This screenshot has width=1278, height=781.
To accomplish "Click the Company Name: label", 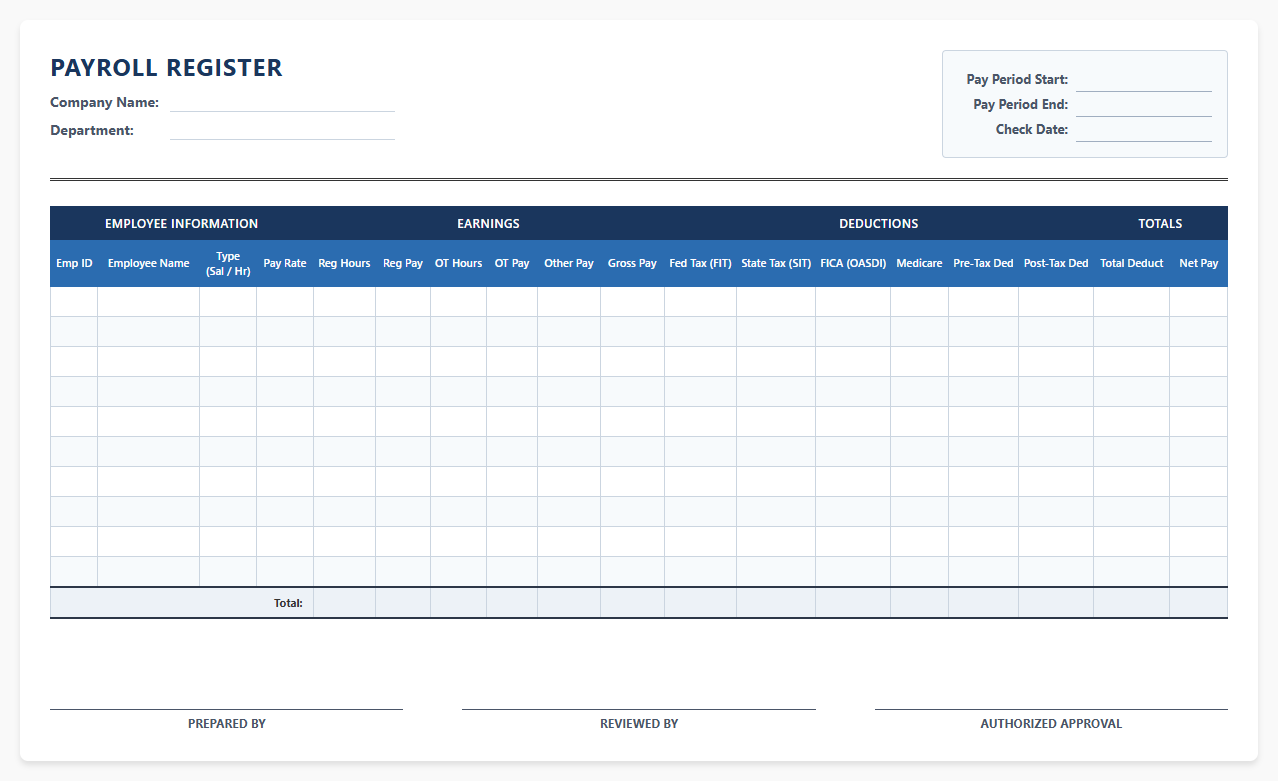I will 104,102.
